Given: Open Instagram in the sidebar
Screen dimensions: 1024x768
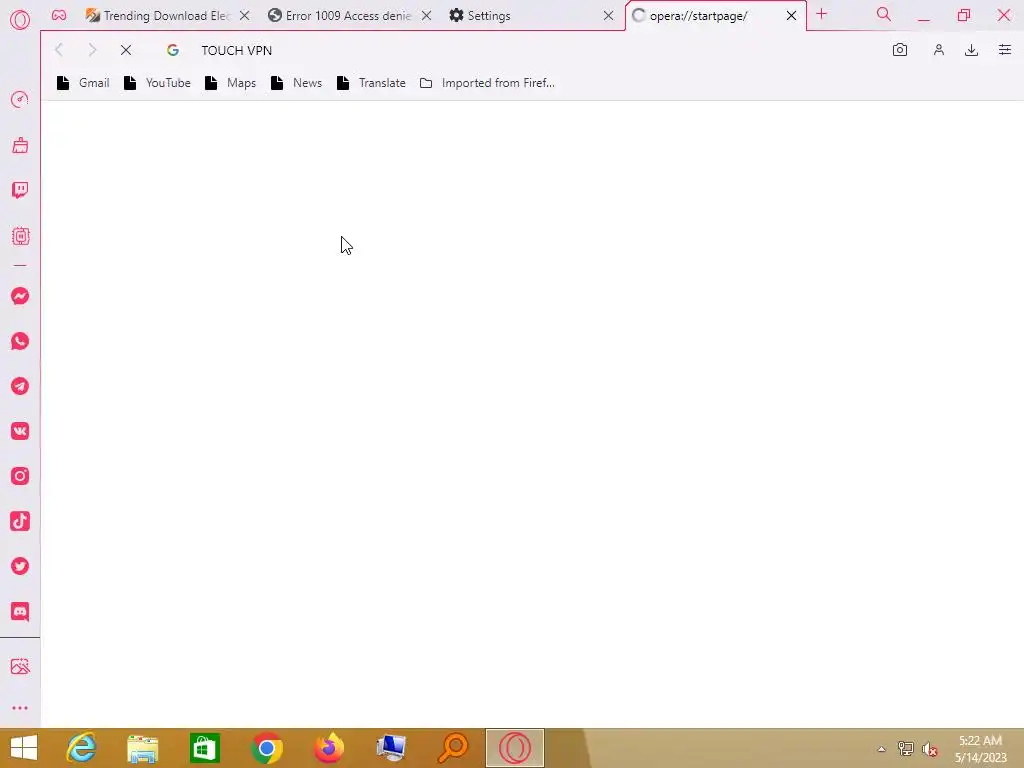Looking at the screenshot, I should tap(20, 476).
